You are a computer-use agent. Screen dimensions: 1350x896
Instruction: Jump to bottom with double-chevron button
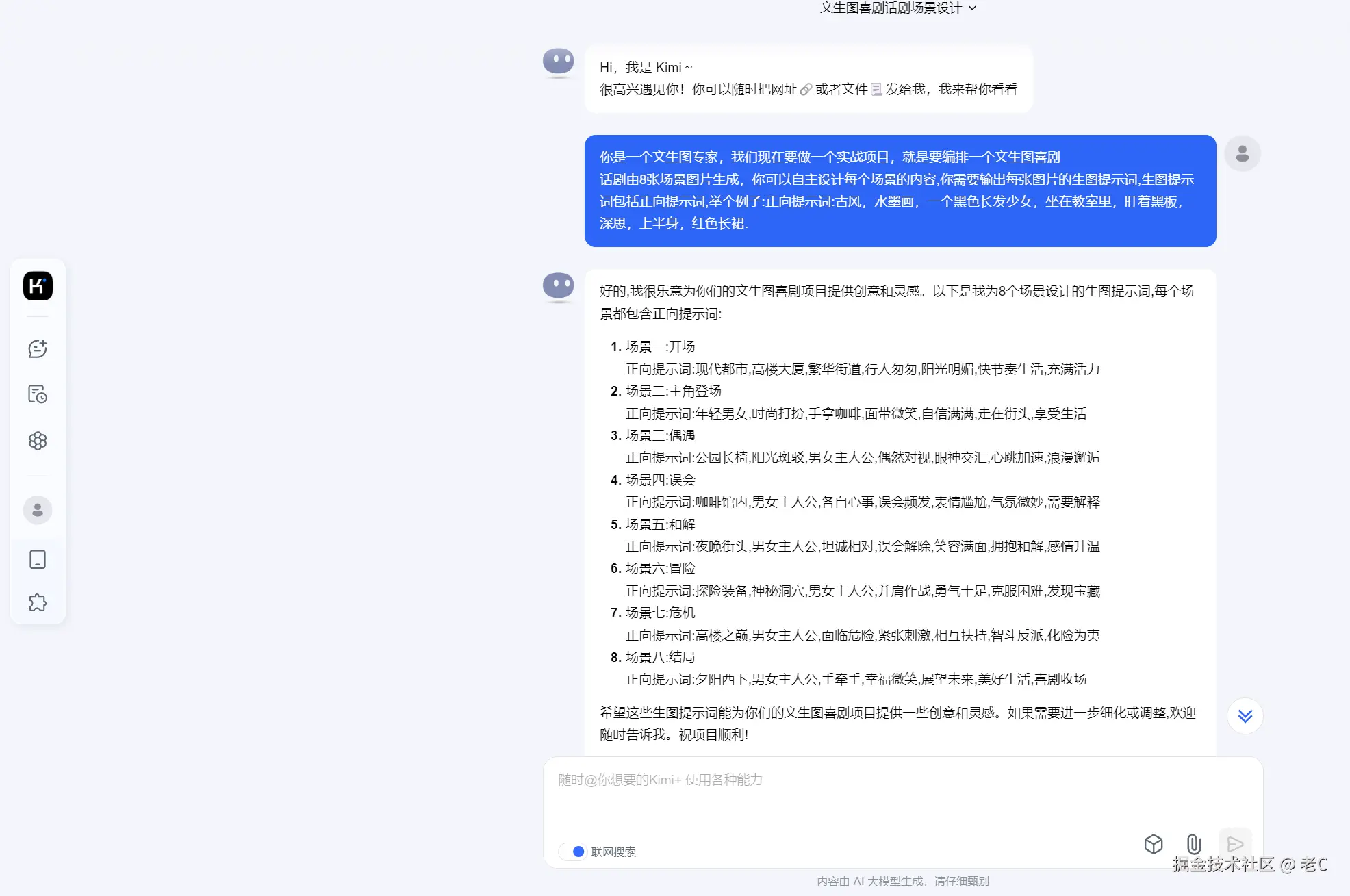(1245, 716)
